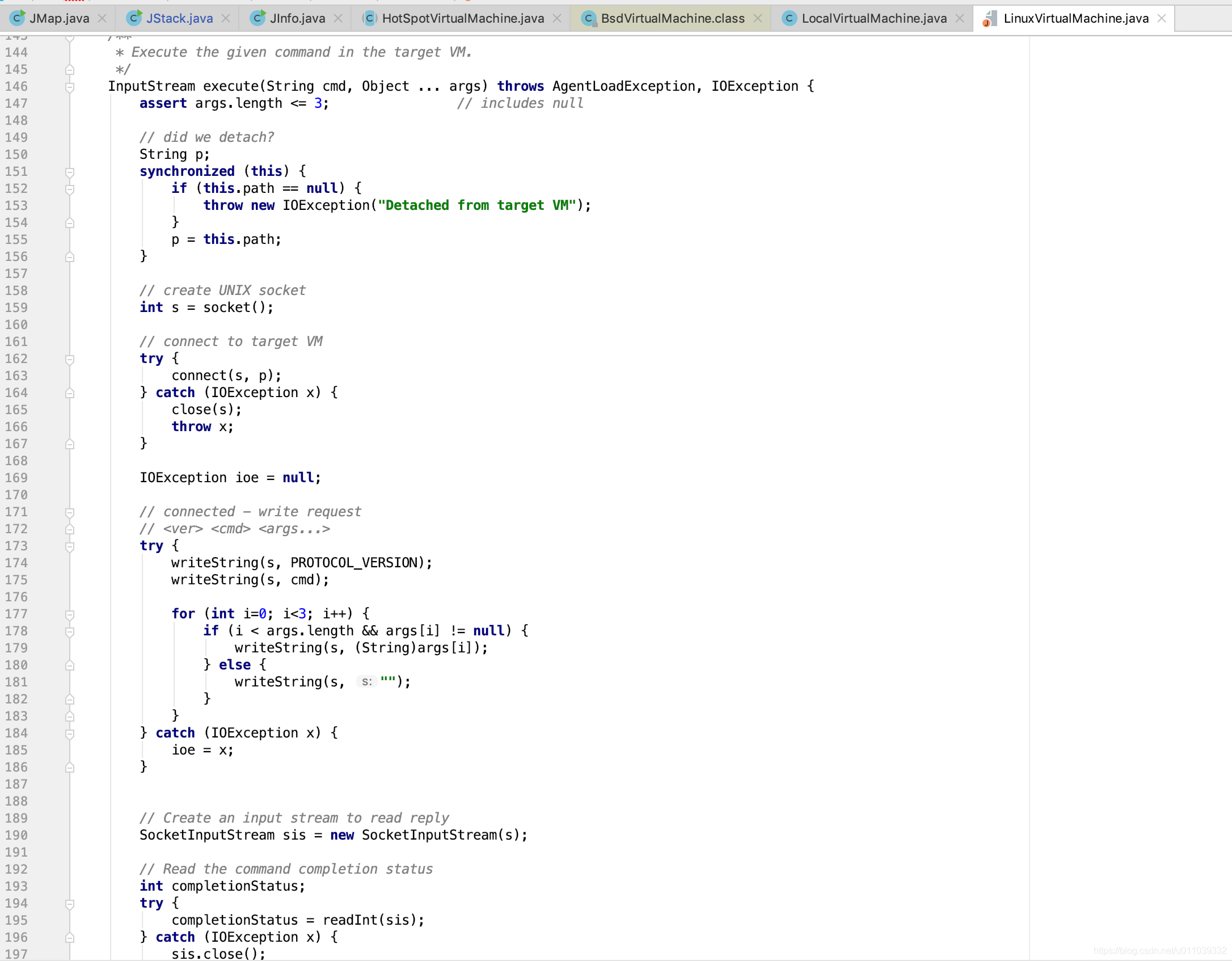The image size is (1232, 961).
Task: Switch to the HotSpotVirtualMachine.java tab
Action: (x=463, y=18)
